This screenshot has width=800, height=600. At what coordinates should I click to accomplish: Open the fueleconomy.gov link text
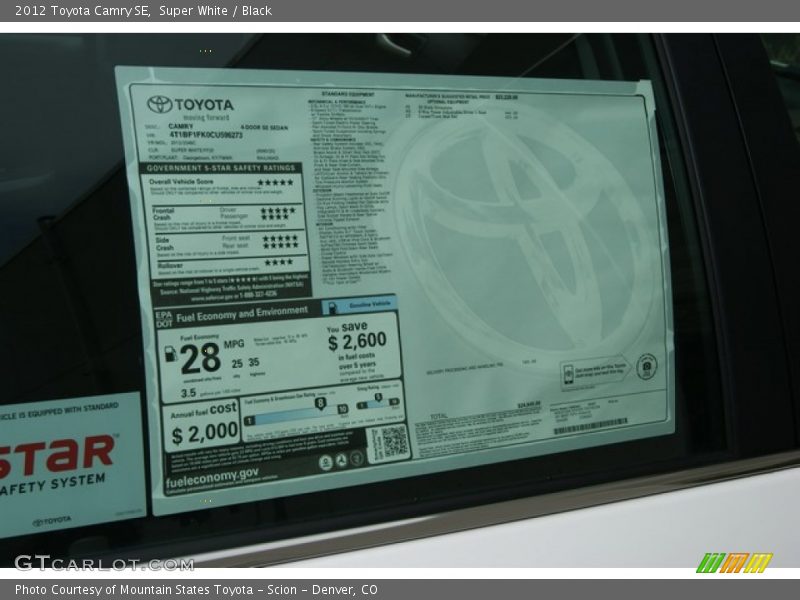[212, 474]
